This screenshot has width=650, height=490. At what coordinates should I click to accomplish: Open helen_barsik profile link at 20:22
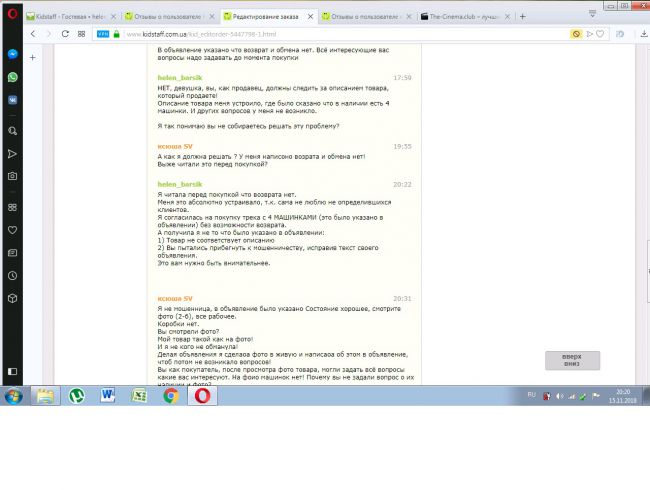(x=180, y=185)
